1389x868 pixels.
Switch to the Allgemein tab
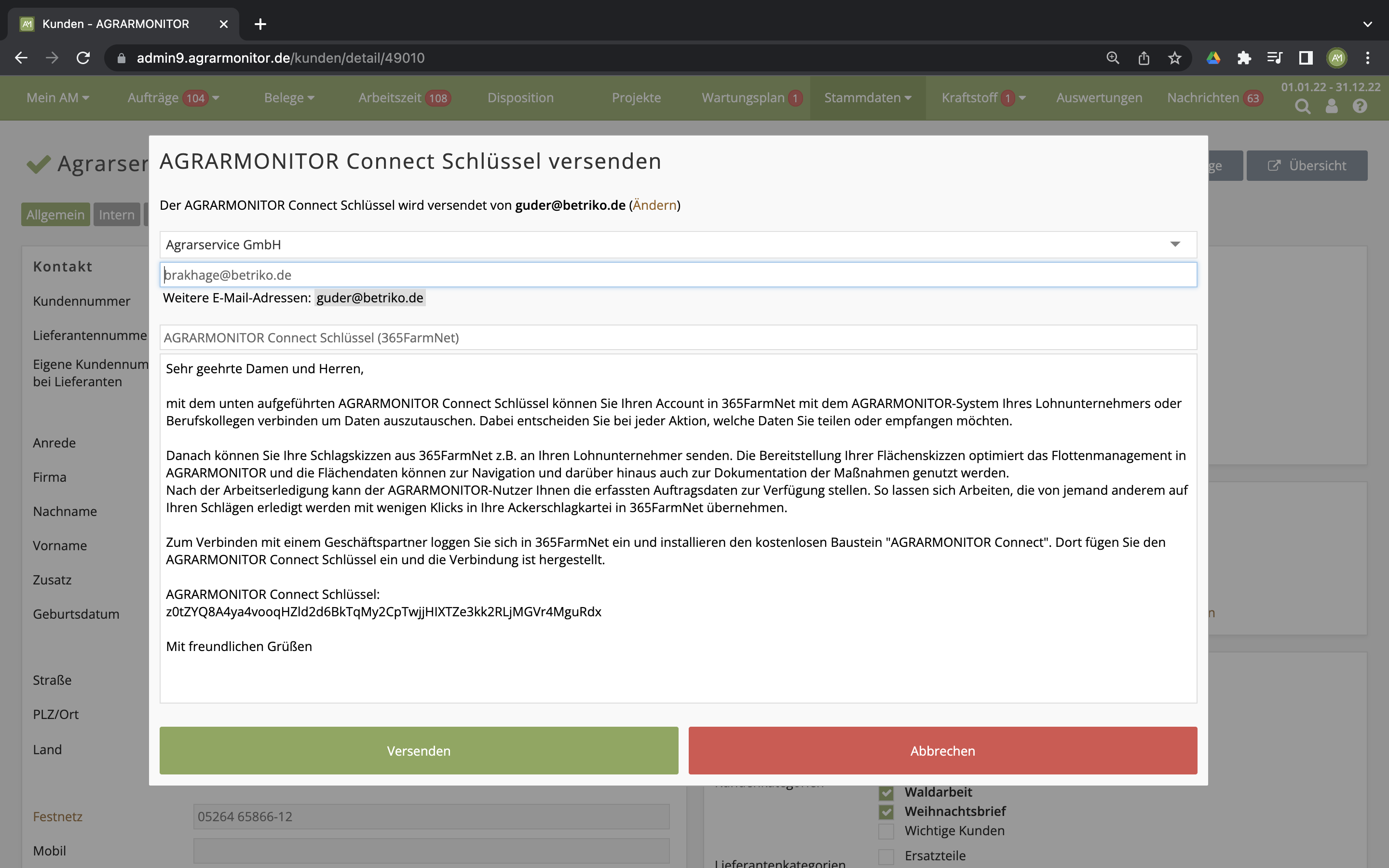pos(55,215)
